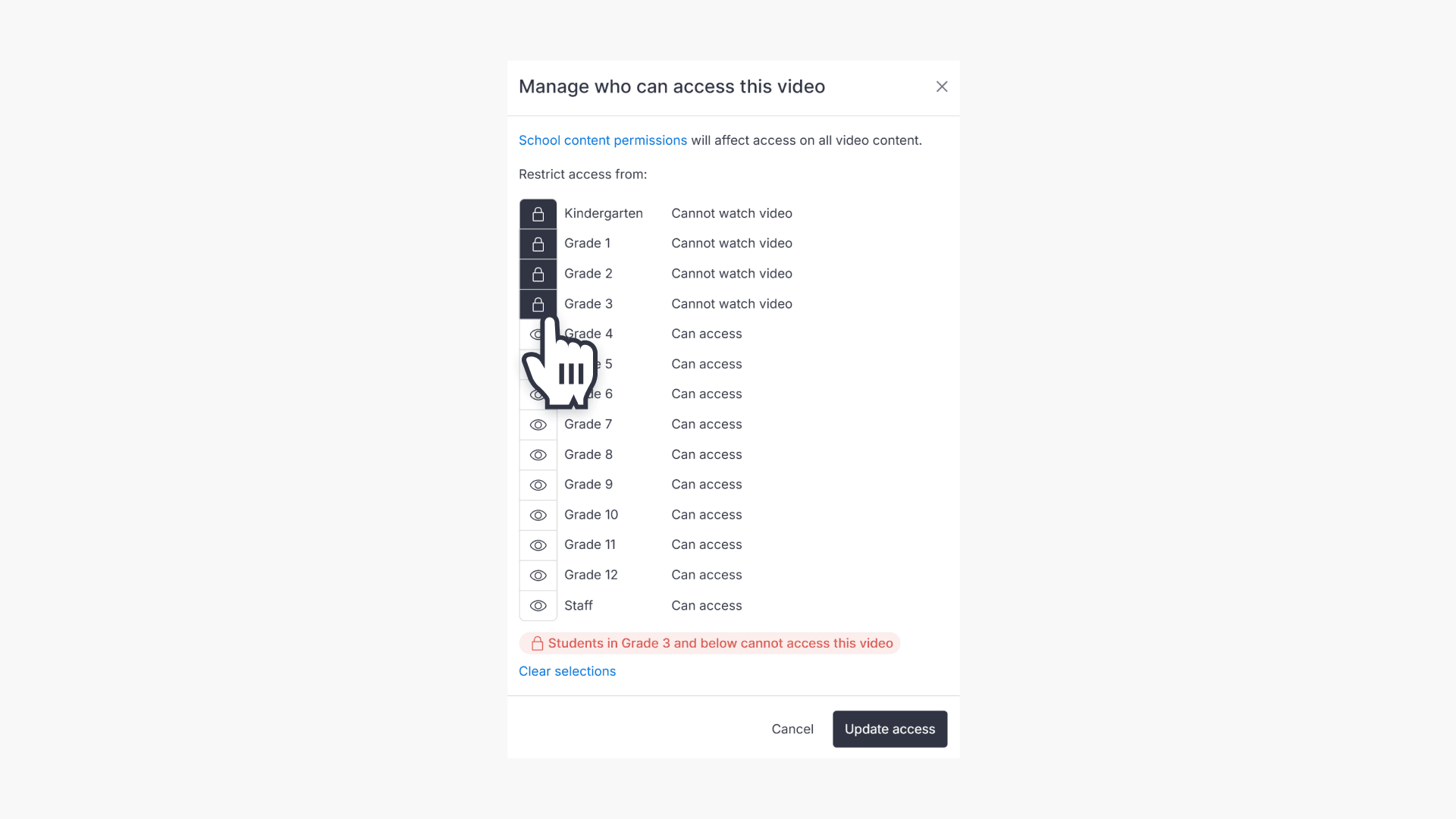This screenshot has height=819, width=1456.
Task: Toggle visibility for Grade 8
Action: click(538, 454)
